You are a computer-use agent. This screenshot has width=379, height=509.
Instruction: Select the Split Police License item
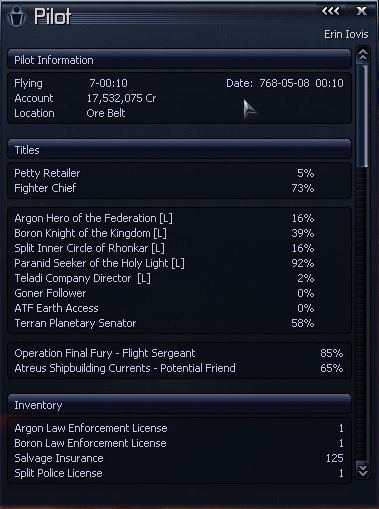(x=179, y=473)
